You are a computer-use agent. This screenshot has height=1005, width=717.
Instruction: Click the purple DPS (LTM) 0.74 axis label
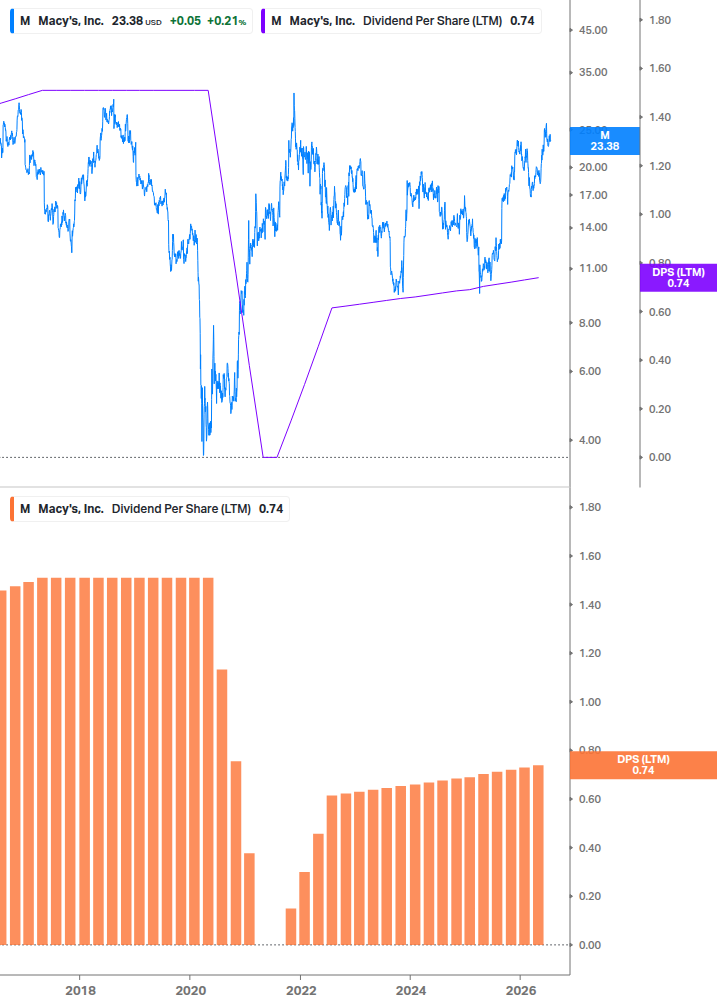(x=678, y=278)
